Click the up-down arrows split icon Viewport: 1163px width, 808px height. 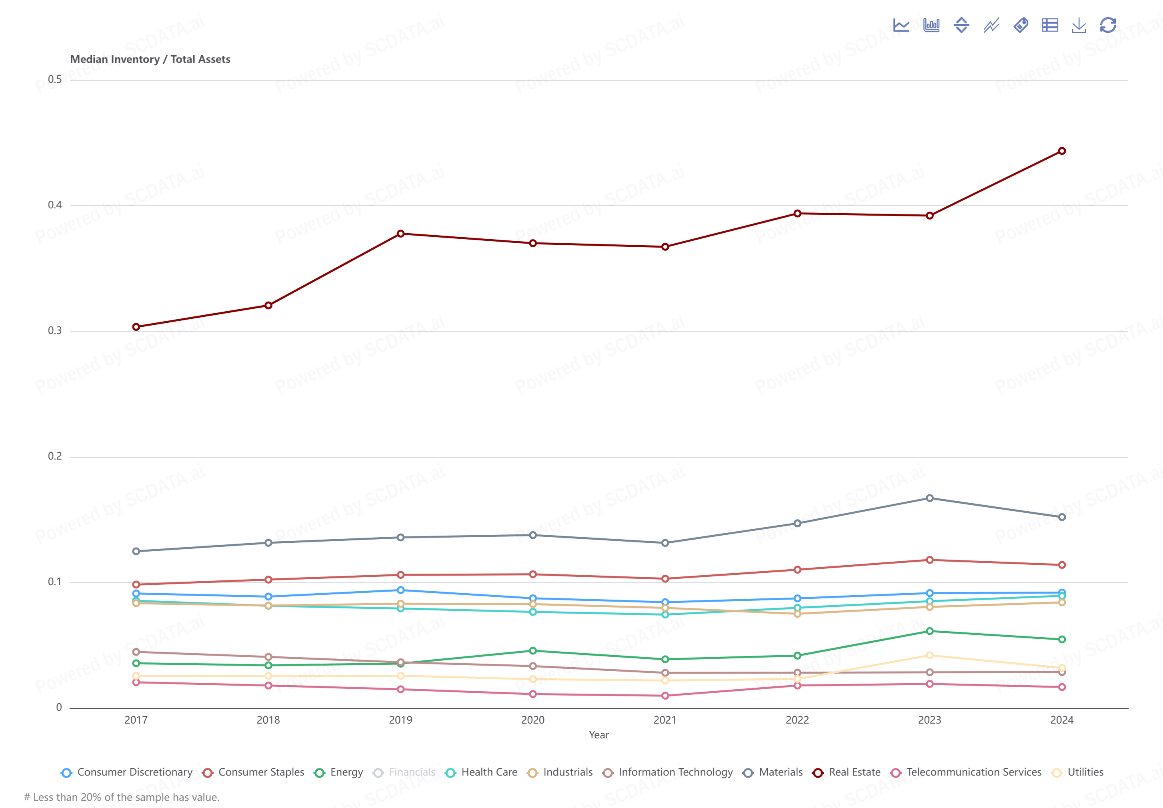[961, 25]
